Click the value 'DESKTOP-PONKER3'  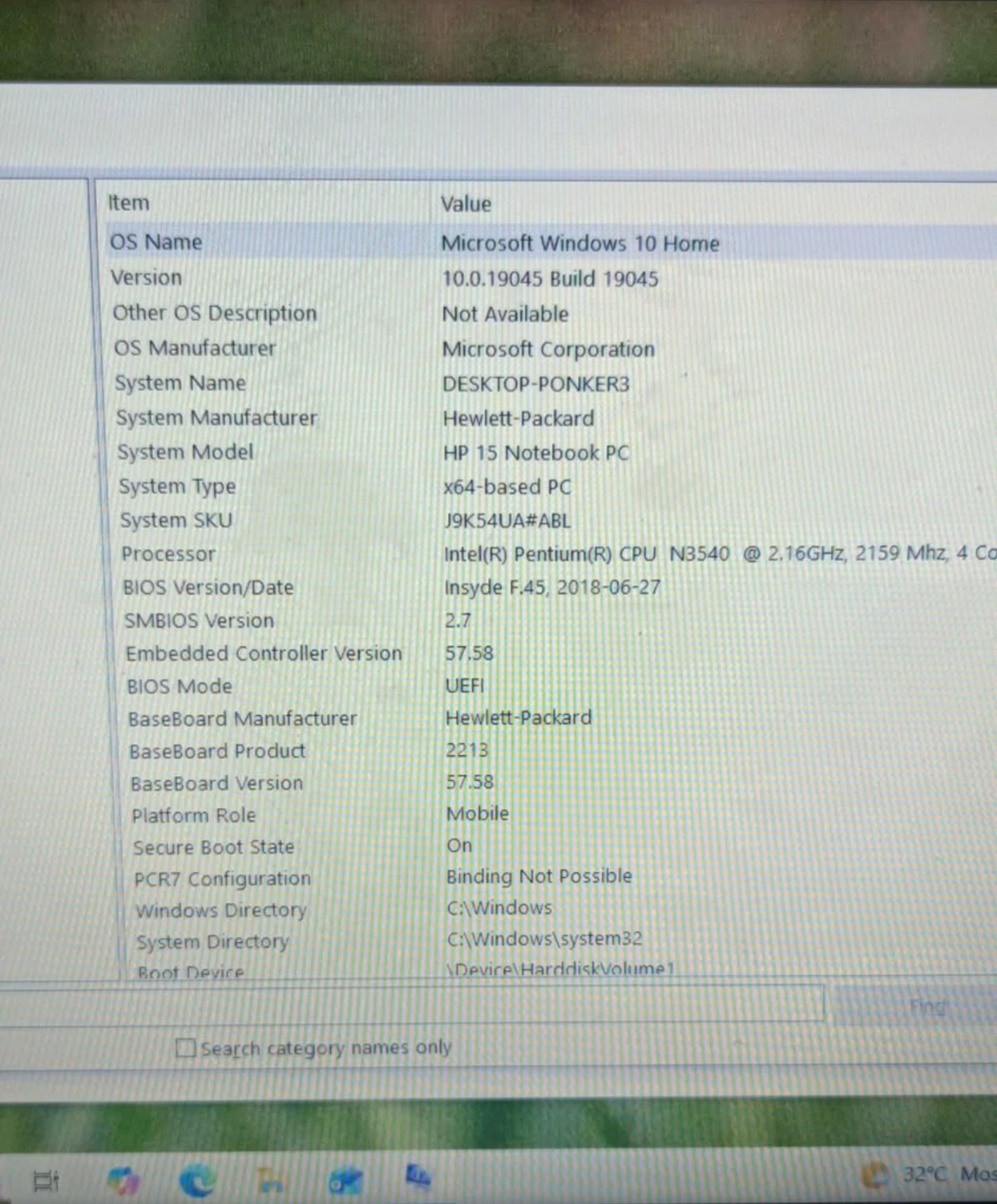click(535, 384)
